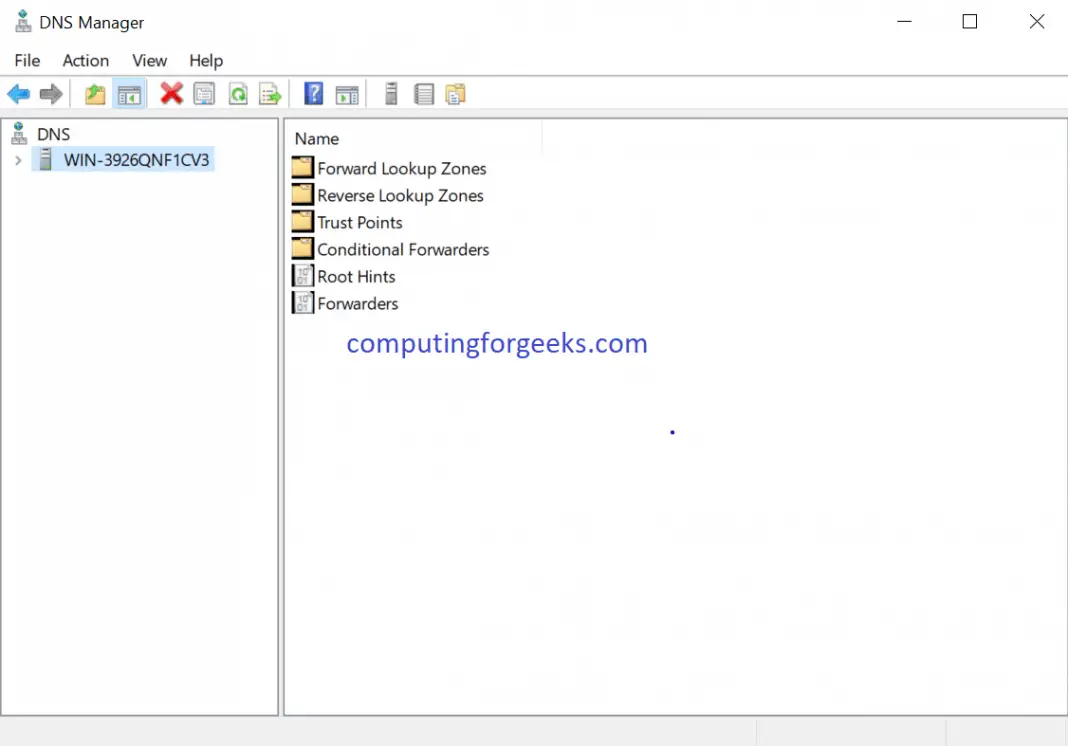This screenshot has height=746, width=1068.
Task: Select the Root Hints entry
Action: coord(356,277)
